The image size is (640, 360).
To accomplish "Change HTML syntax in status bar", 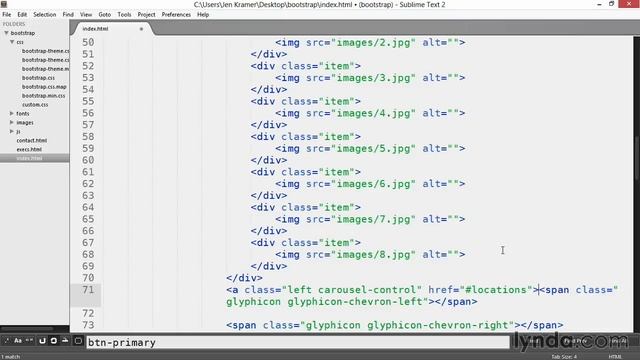I will [615, 356].
